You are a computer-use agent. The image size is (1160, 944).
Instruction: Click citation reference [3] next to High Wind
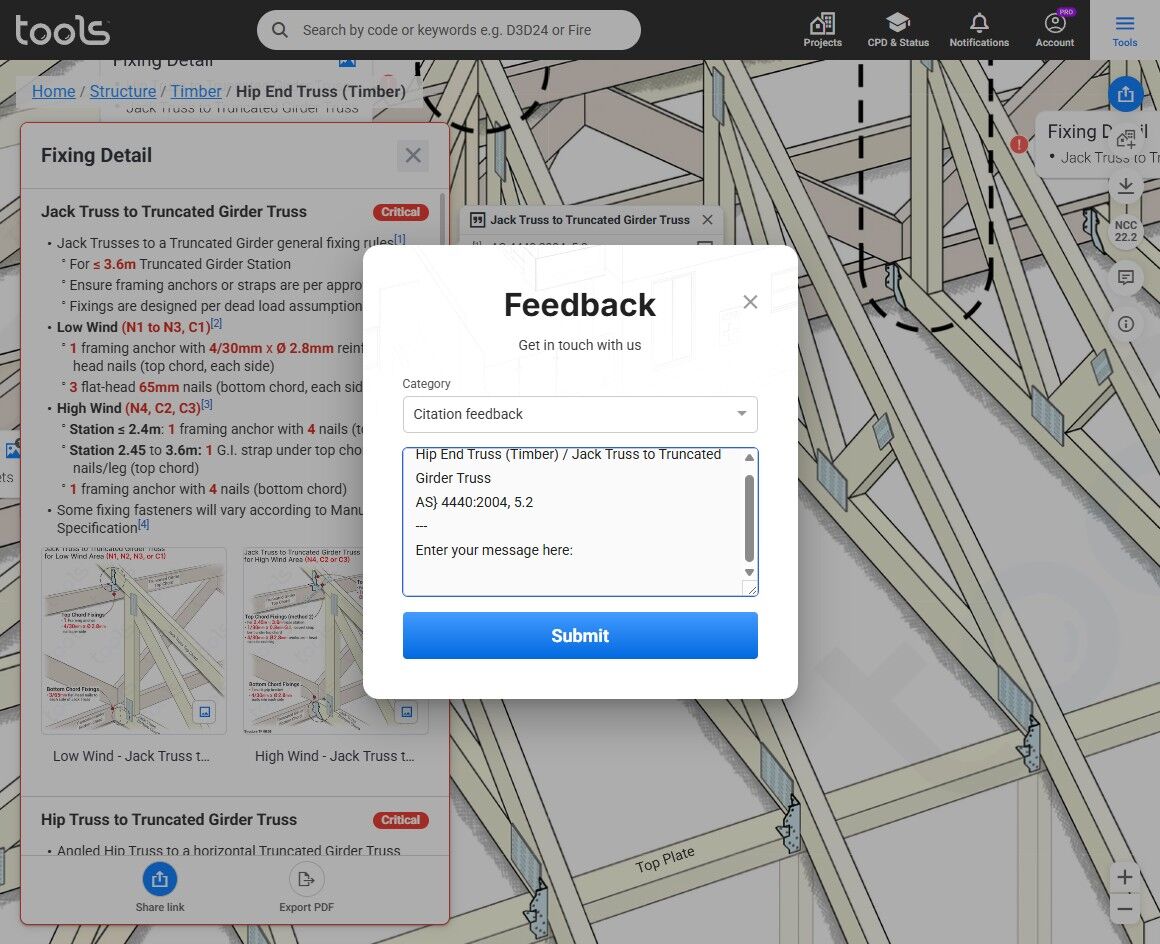coord(207,404)
